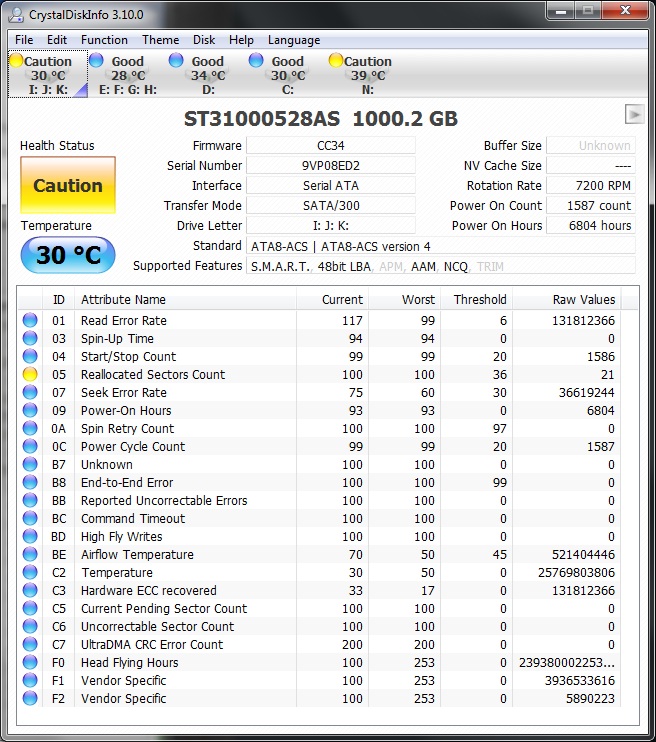The width and height of the screenshot is (656, 742).
Task: Select the Head Flying Hours attribute name
Action: tap(130, 662)
